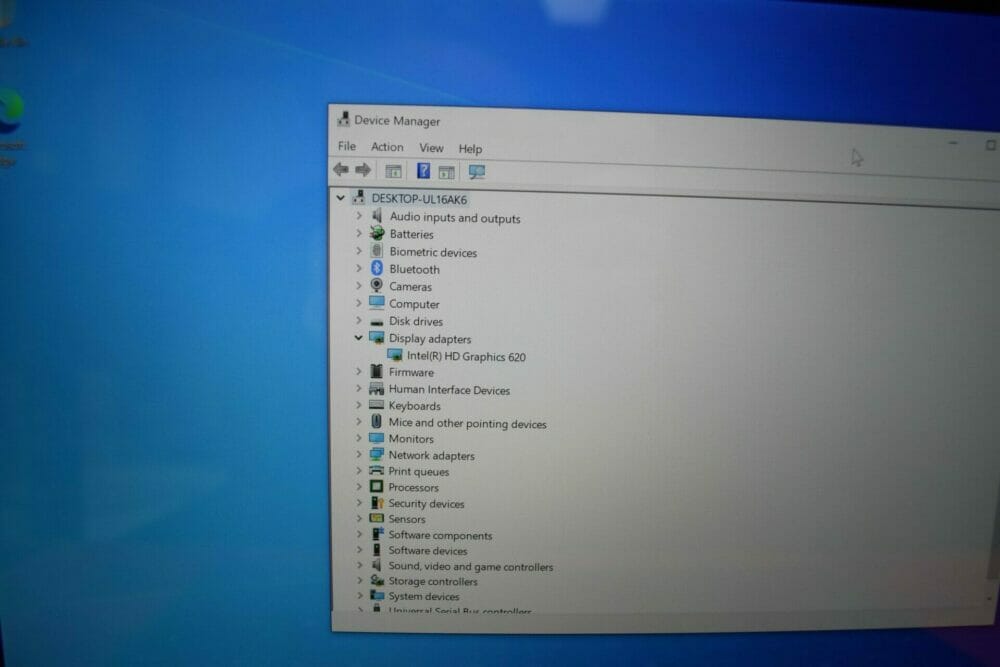Click the Mice and other pointing devices icon
Image resolution: width=1000 pixels, height=667 pixels.
click(377, 421)
